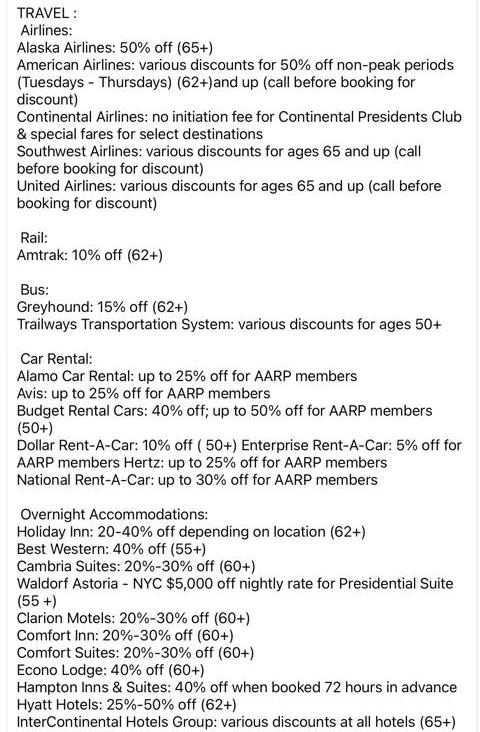Click the TRAVEL heading text
Viewport: 480px width, 732px height.
[x=47, y=13]
